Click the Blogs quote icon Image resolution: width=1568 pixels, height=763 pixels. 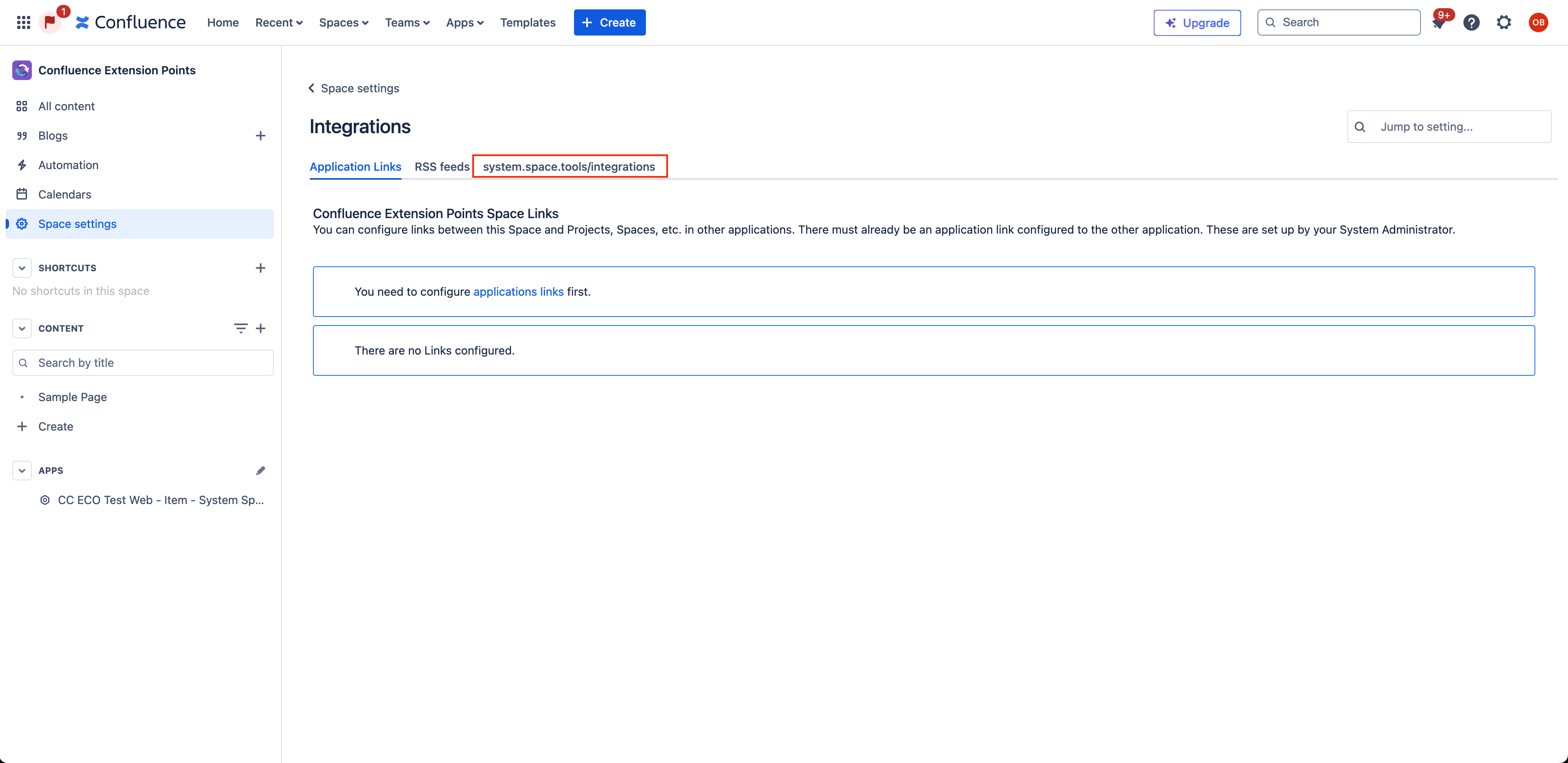coord(22,136)
